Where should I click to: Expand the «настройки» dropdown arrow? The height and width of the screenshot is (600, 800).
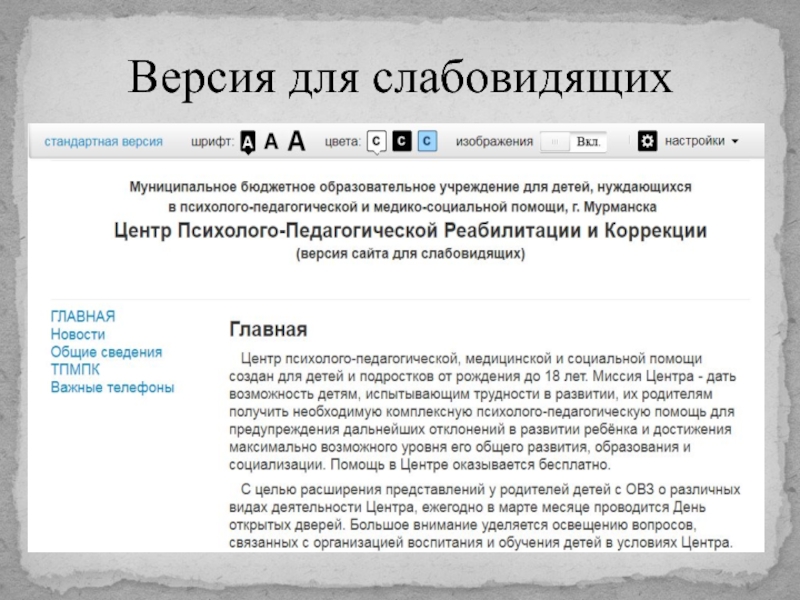point(735,142)
